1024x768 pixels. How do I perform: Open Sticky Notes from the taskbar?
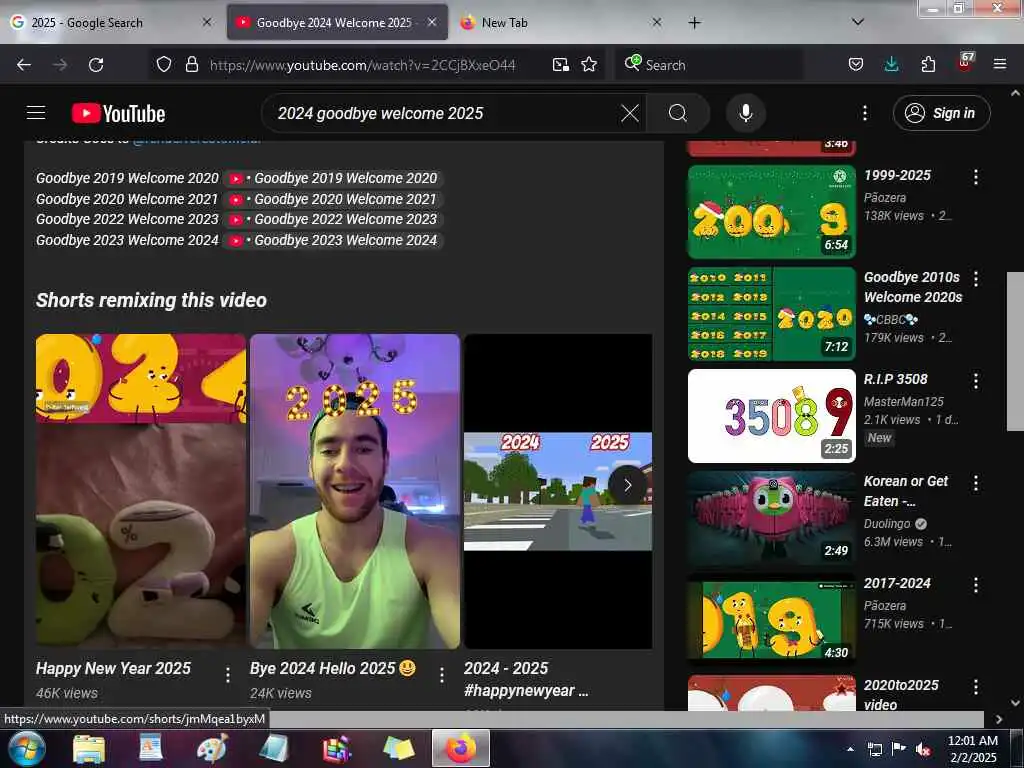click(x=399, y=749)
